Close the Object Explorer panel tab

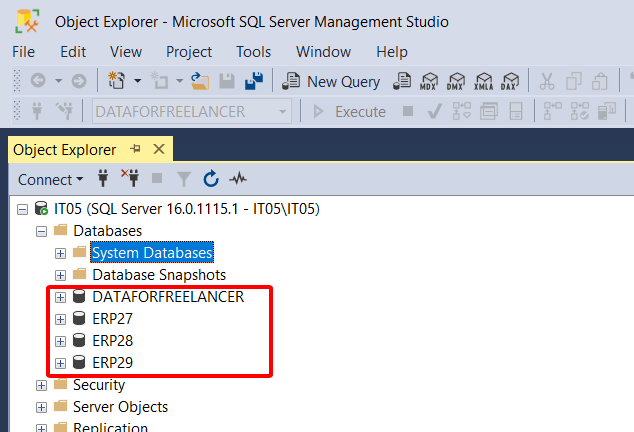tap(158, 150)
